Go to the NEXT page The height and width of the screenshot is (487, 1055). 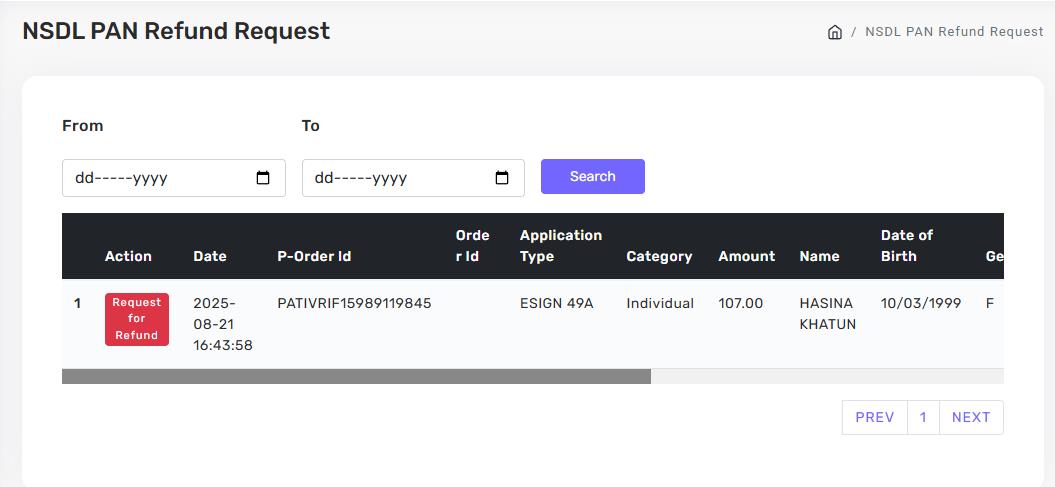coord(970,417)
